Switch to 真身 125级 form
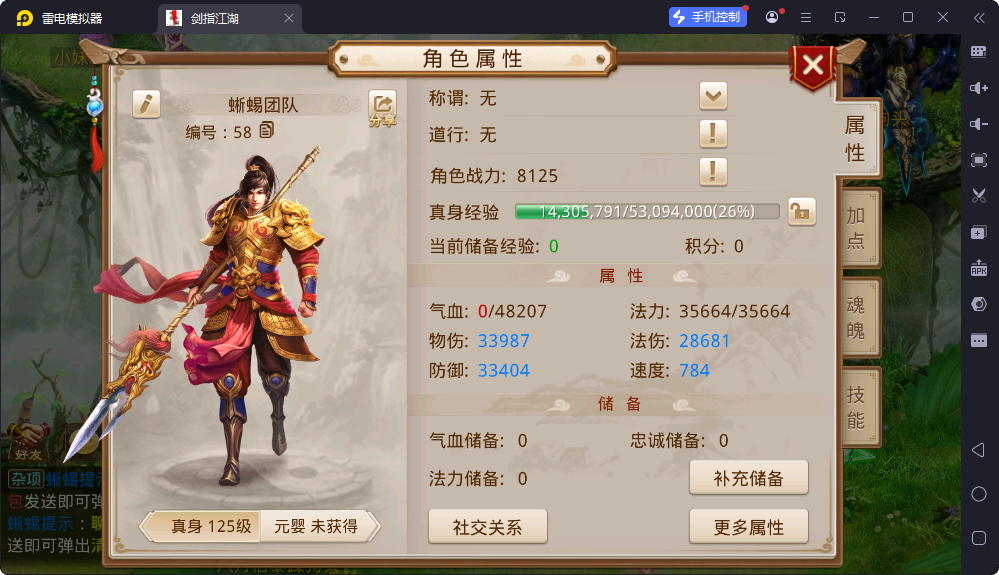999x575 pixels. (203, 527)
